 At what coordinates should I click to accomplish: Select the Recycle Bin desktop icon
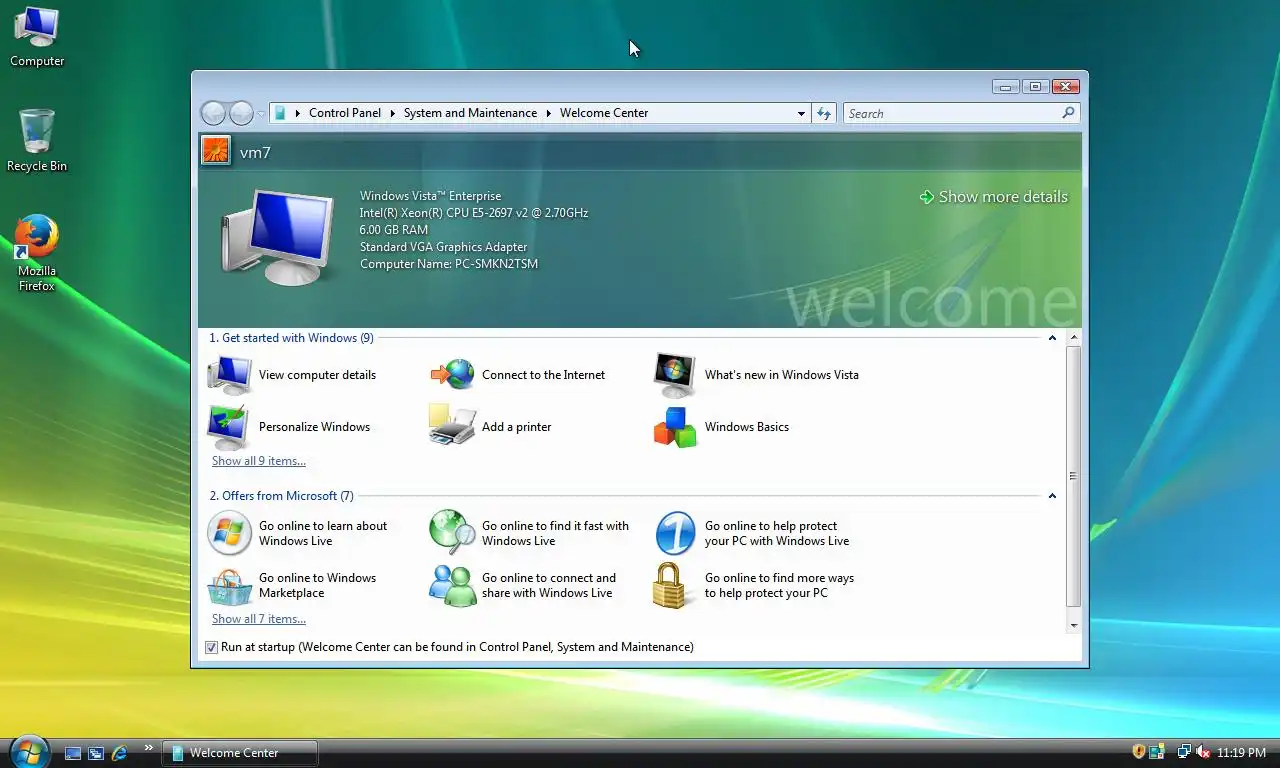click(x=37, y=141)
